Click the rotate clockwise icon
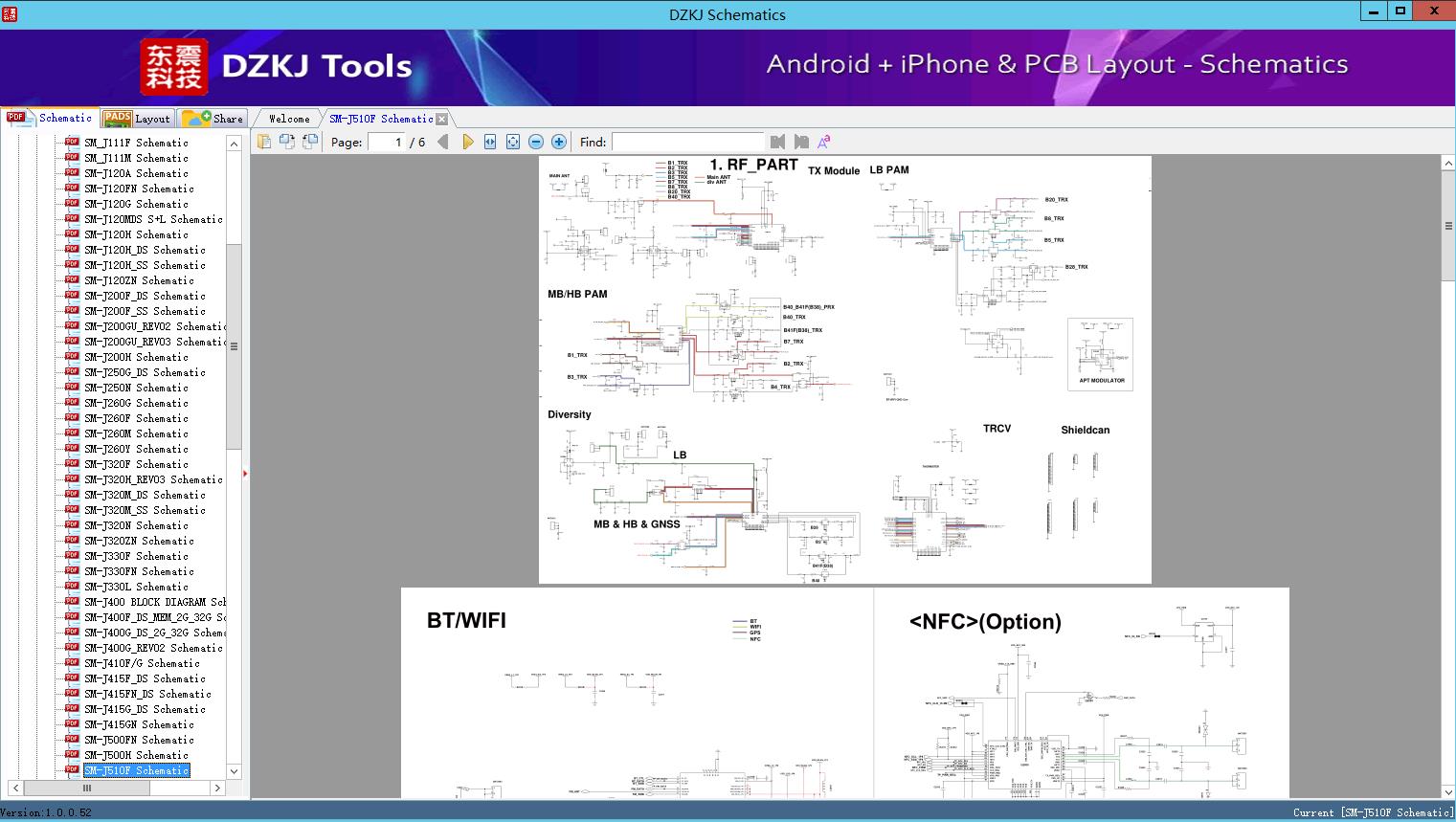1456x822 pixels. (310, 142)
